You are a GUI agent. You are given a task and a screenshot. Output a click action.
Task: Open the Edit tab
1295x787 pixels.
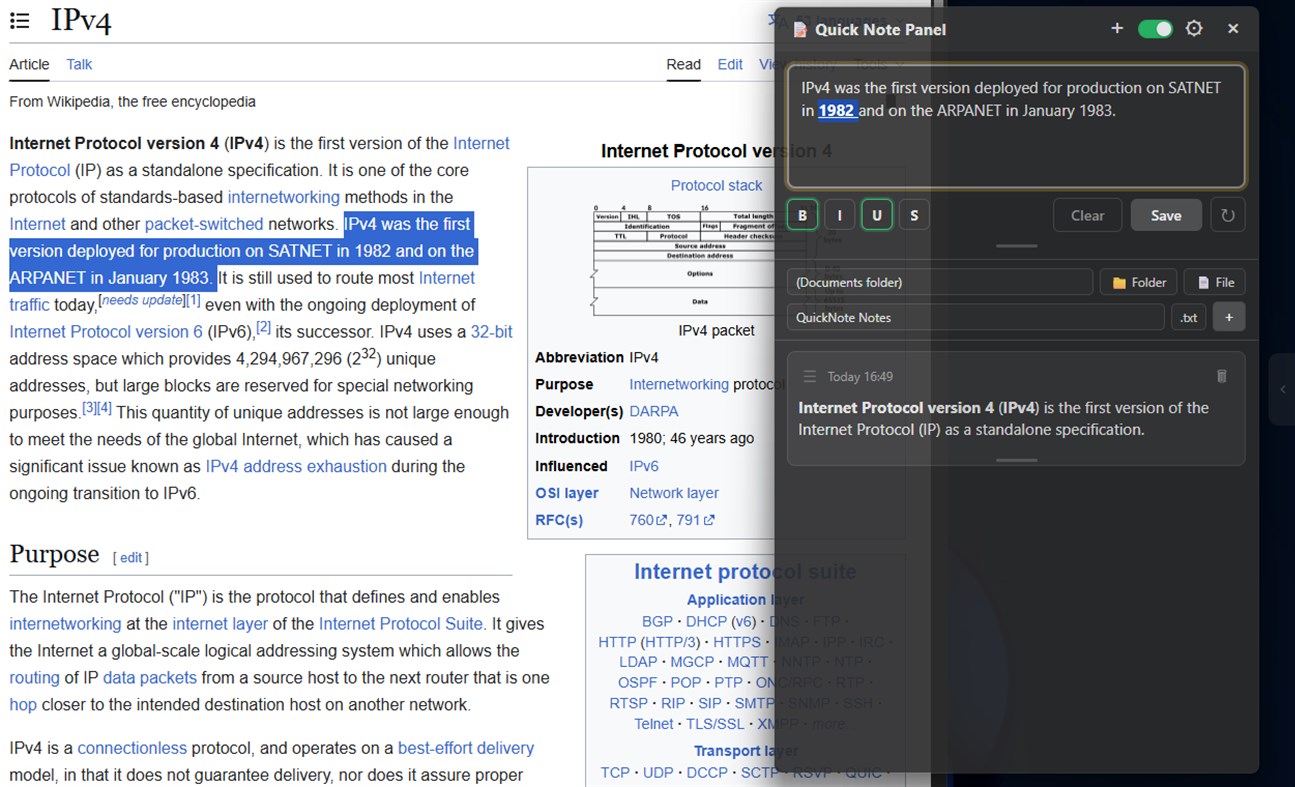(x=730, y=64)
